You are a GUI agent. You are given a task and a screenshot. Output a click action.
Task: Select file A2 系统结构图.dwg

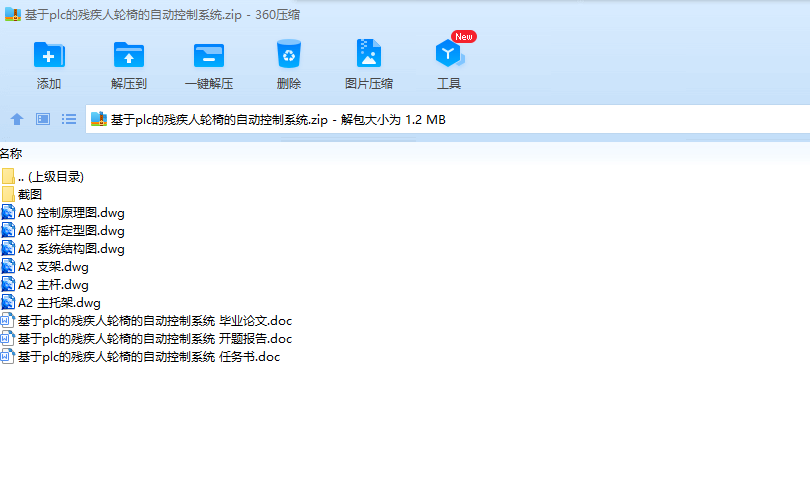point(63,249)
